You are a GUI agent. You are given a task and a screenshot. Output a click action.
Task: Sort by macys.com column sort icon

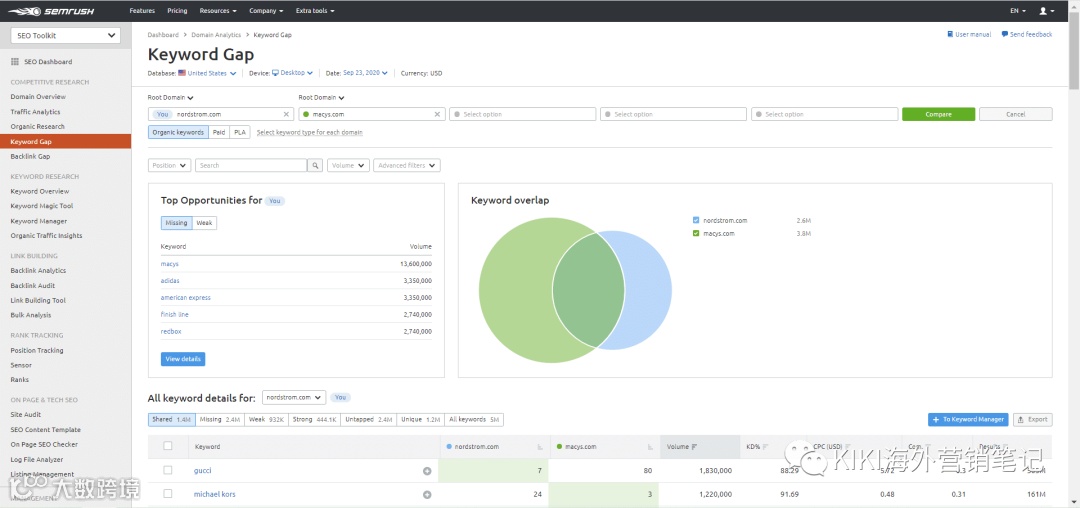click(x=650, y=447)
